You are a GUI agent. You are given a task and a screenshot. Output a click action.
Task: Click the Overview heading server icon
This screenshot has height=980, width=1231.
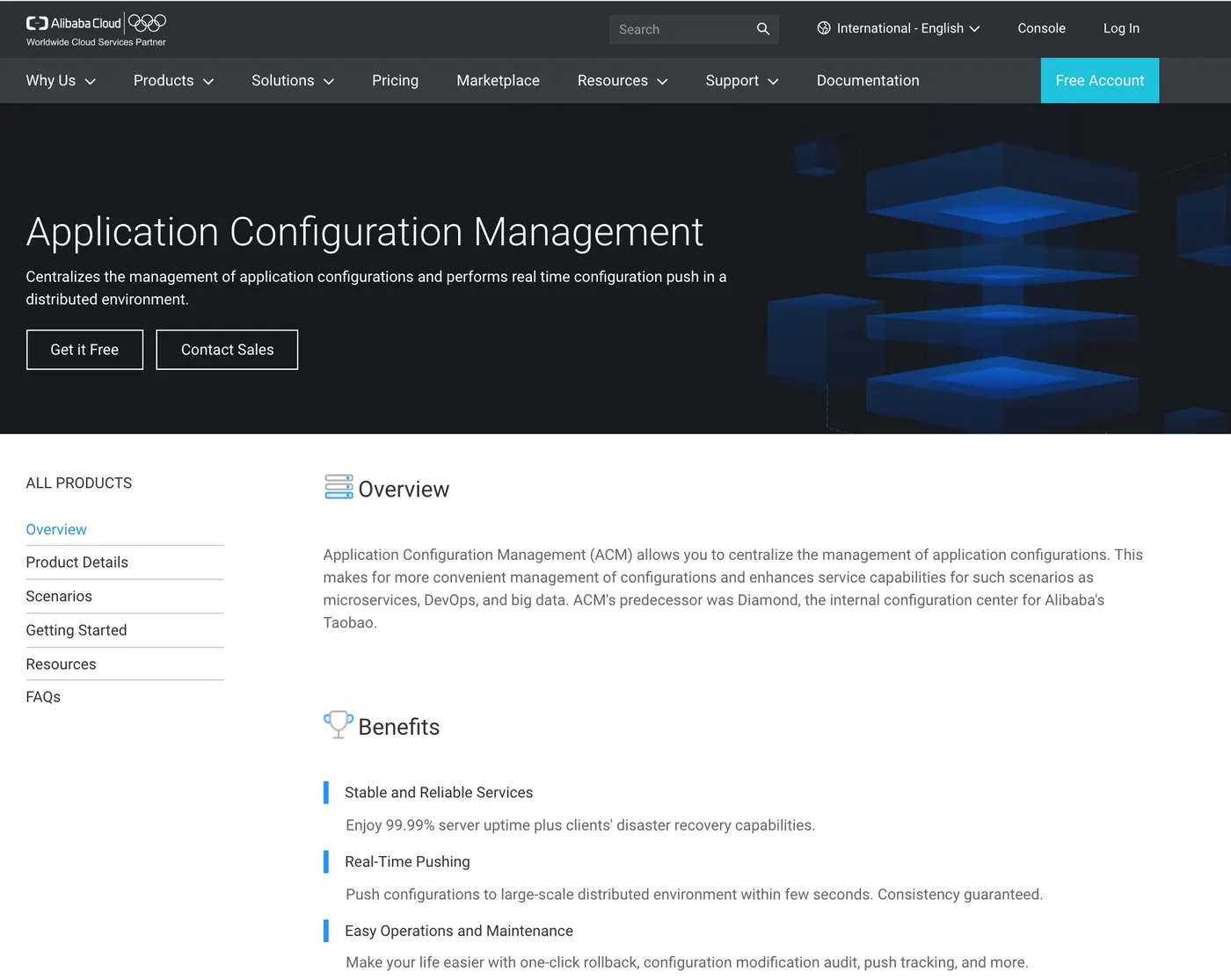point(339,487)
